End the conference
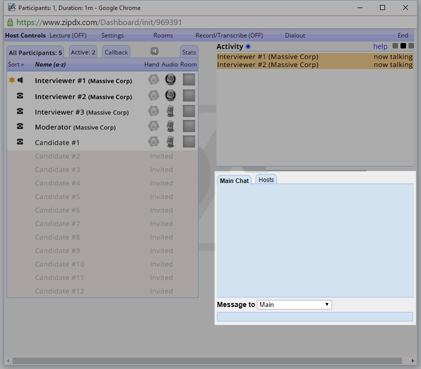Screen dimensions: 421x369 tap(403, 35)
